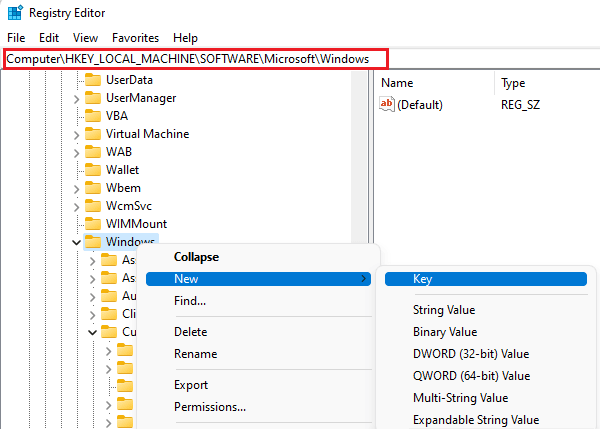Screen dimensions: 600x429
Task: Click the Type column header
Action: pyautogui.click(x=513, y=83)
